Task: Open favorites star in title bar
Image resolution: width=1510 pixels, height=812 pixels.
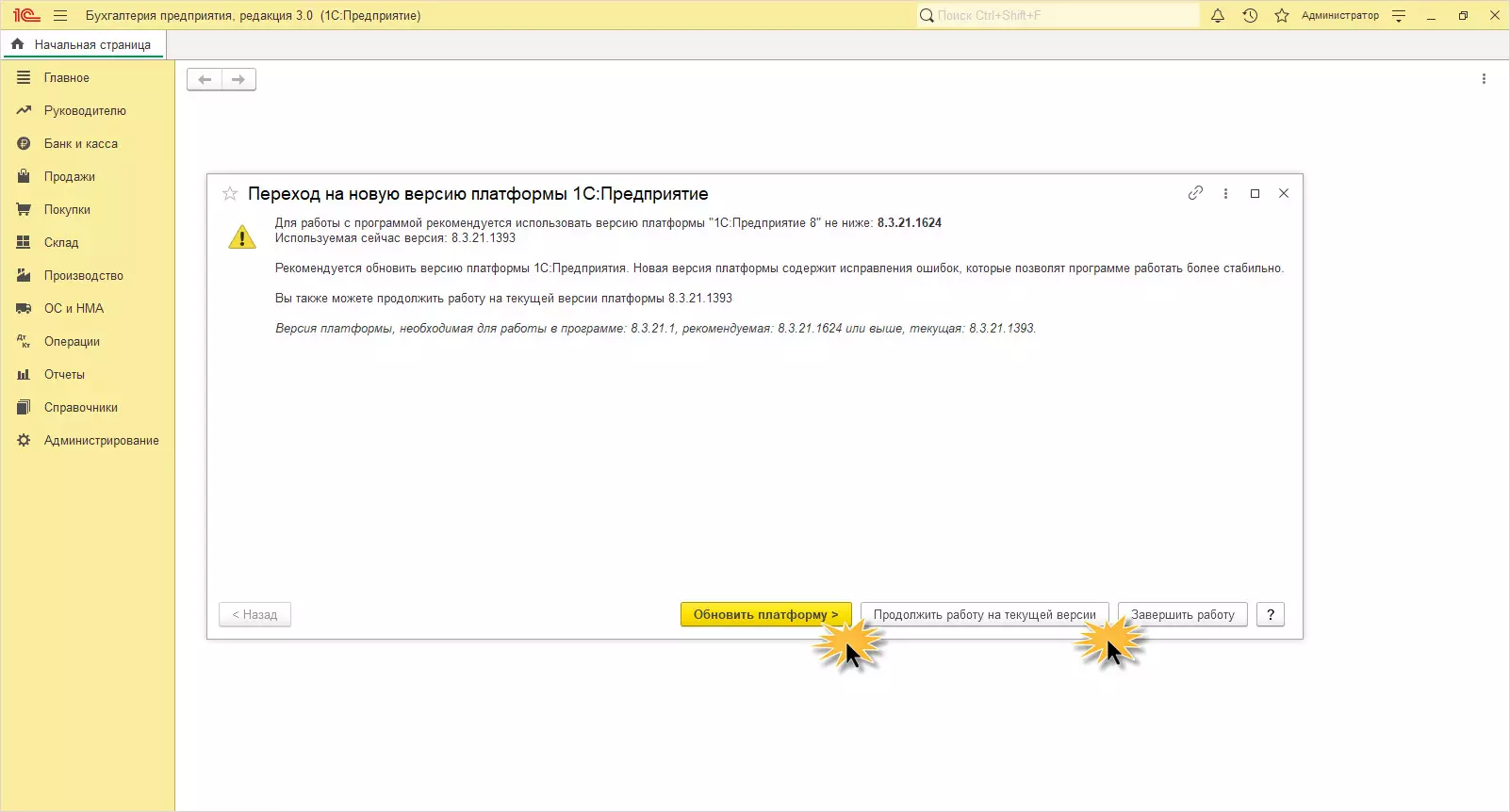Action: [x=1282, y=15]
